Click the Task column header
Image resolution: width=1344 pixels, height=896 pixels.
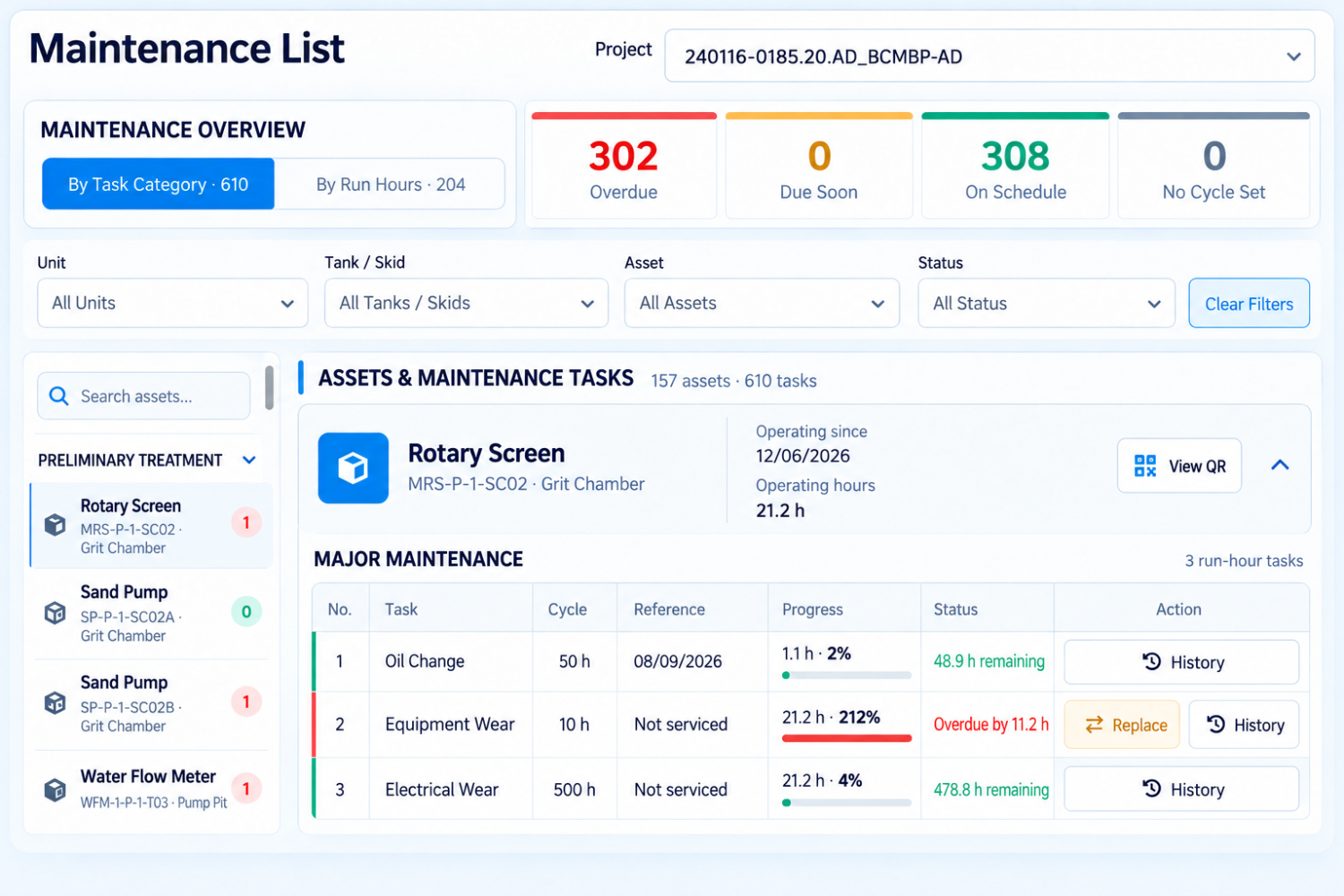[401, 609]
